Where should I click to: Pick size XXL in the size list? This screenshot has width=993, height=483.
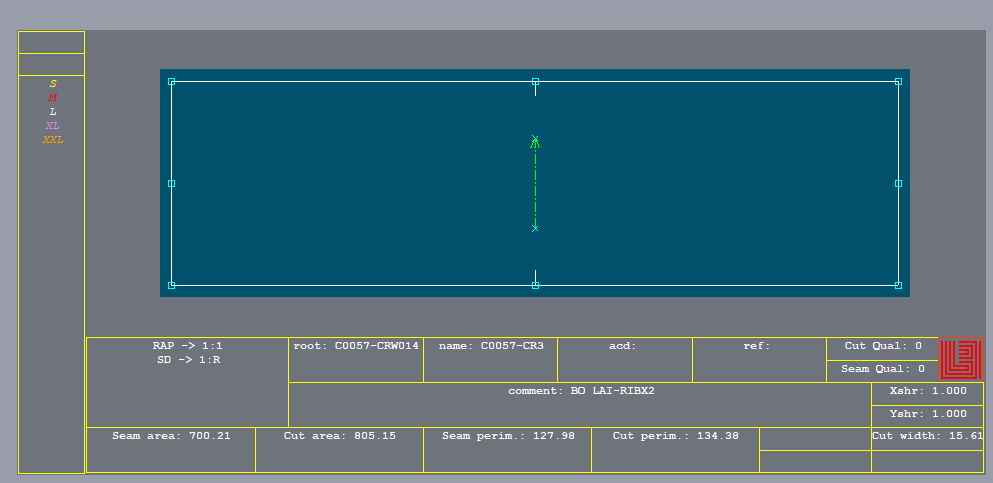coord(53,140)
